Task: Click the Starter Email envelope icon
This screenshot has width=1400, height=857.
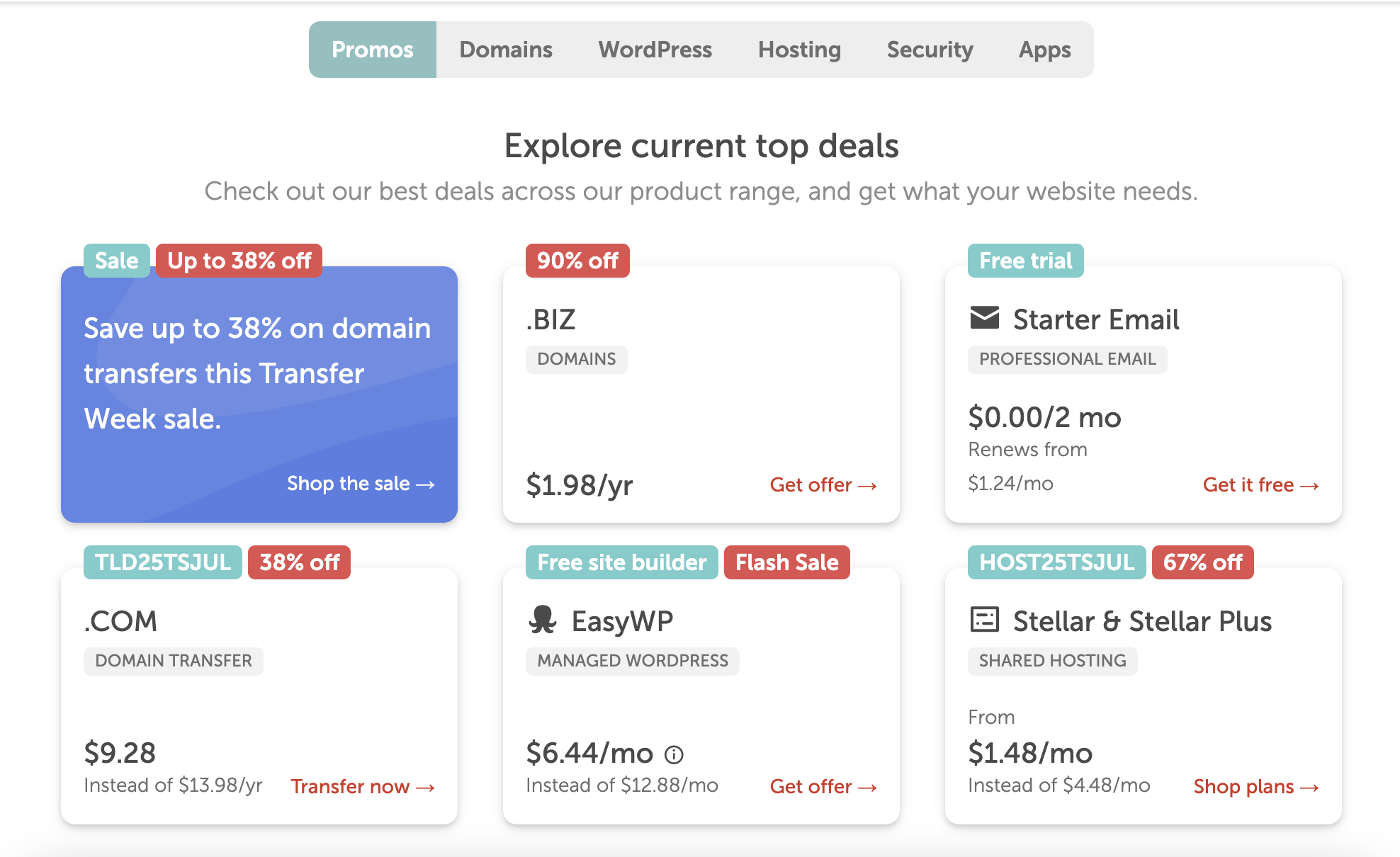Action: [985, 318]
